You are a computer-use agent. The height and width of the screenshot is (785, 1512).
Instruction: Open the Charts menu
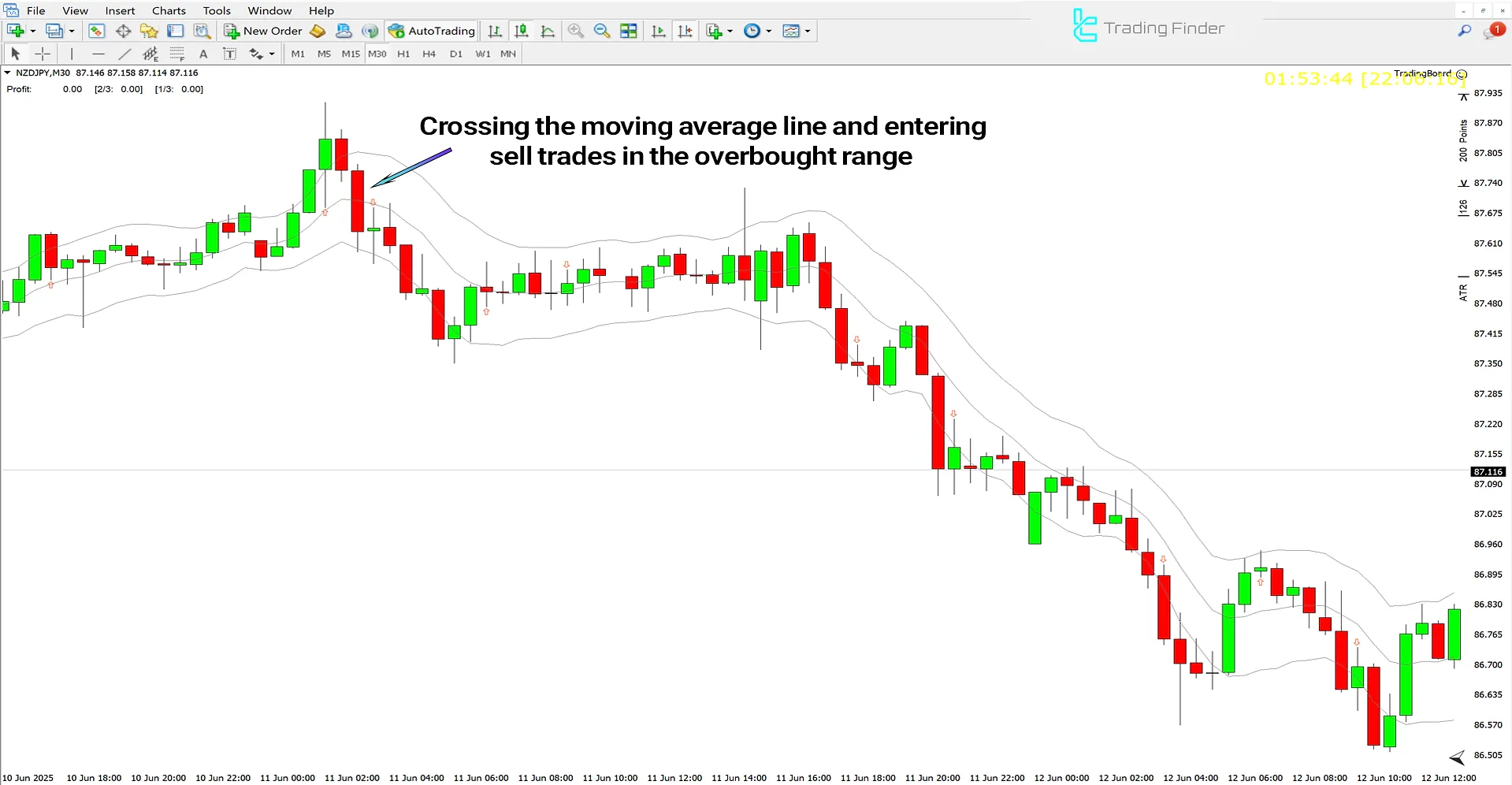click(168, 10)
